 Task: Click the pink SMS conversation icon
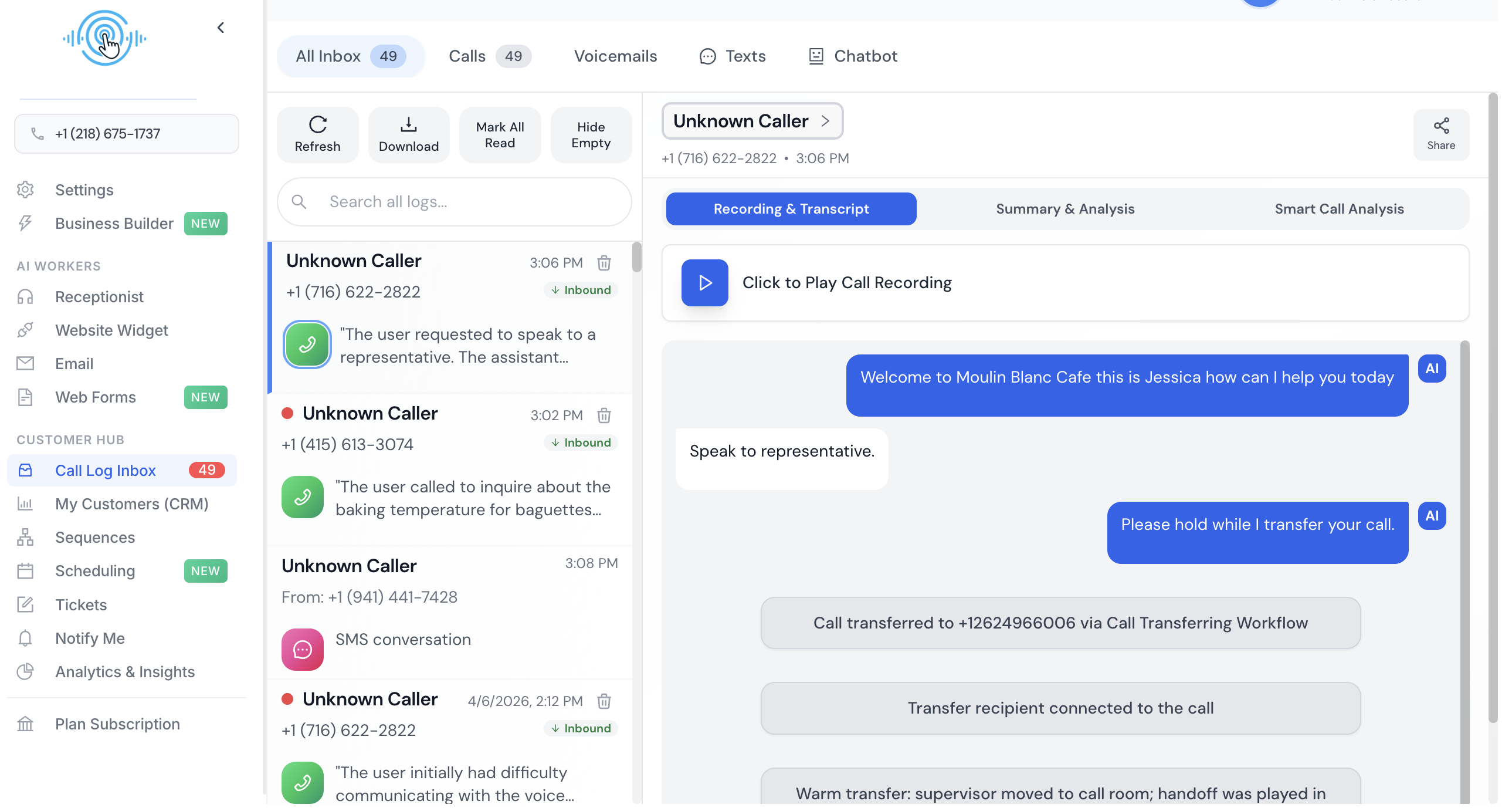pyautogui.click(x=302, y=649)
